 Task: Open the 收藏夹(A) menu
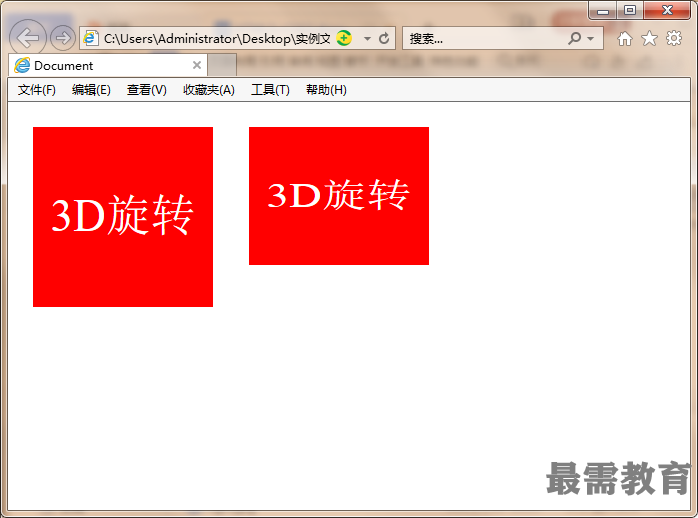tap(209, 90)
